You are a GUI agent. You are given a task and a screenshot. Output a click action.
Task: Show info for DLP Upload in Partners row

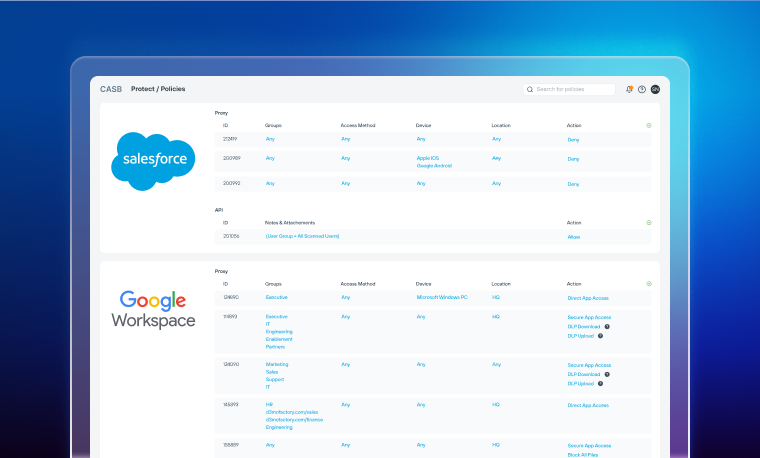600,335
